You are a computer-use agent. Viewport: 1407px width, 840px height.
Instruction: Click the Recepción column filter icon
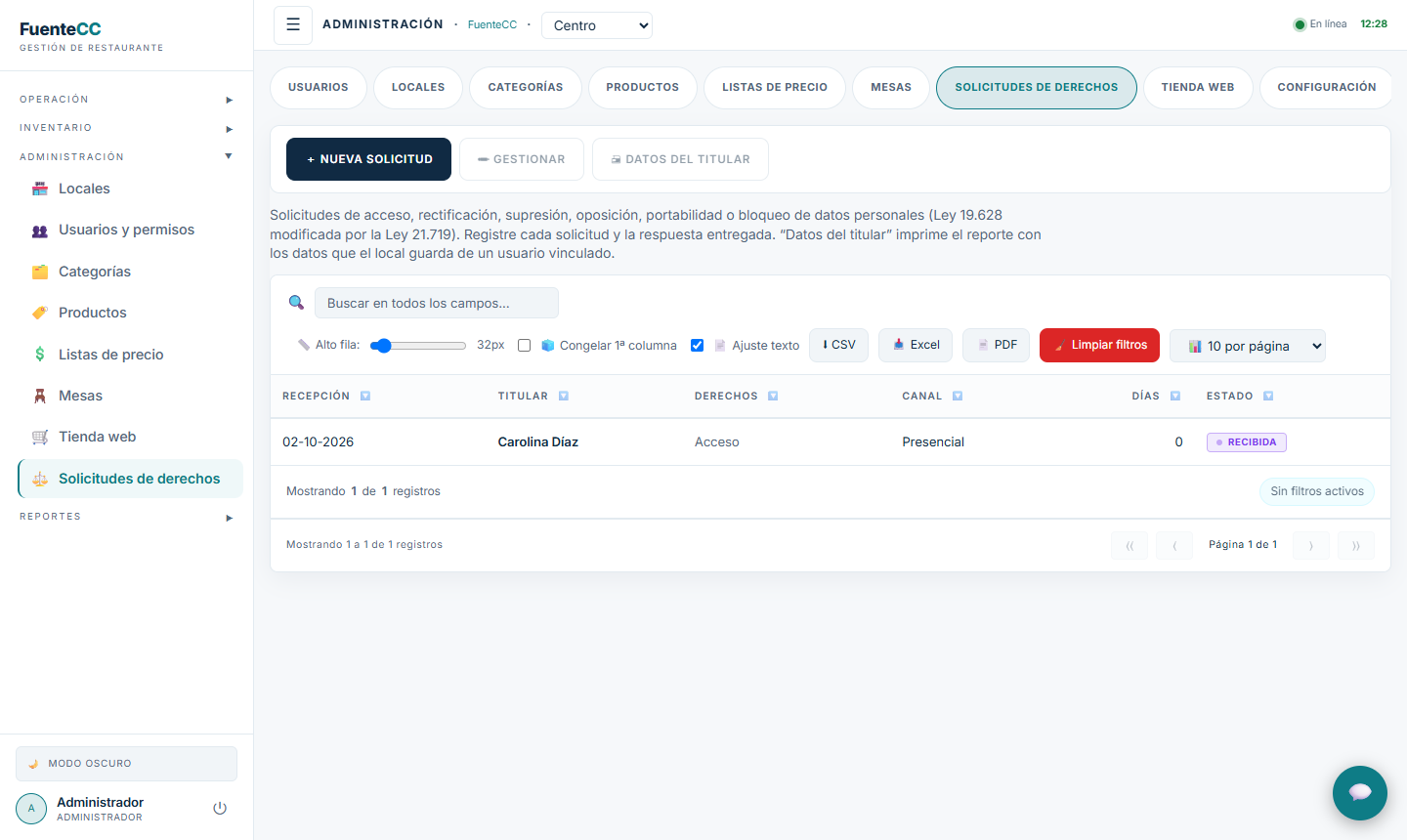pos(365,397)
